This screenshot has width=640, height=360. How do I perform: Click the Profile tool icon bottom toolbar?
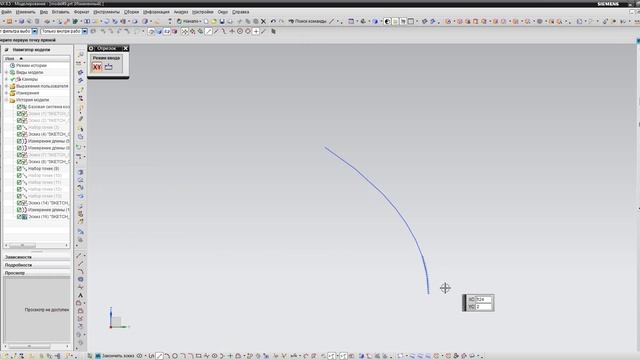click(x=151, y=356)
